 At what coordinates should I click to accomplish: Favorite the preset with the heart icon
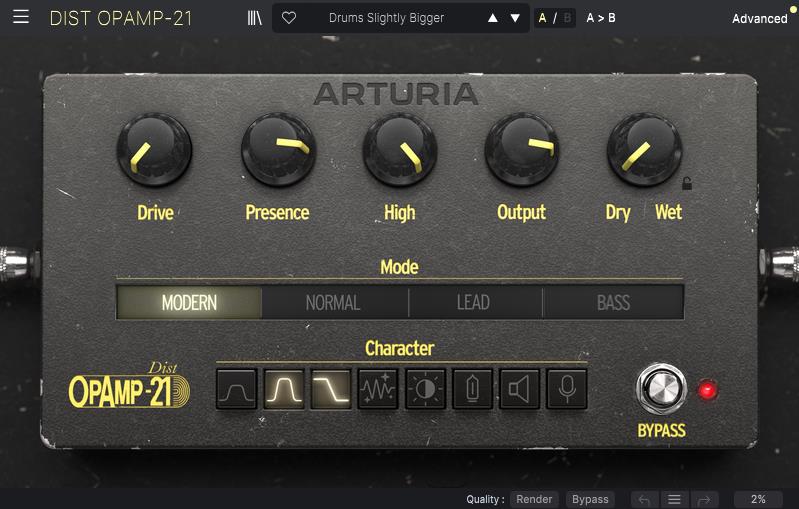(x=289, y=18)
